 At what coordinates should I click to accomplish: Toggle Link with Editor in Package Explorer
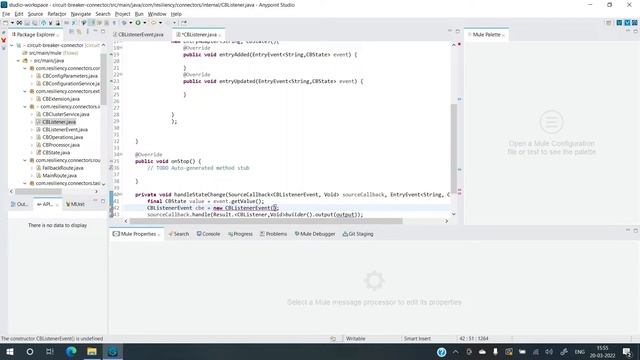pyautogui.click(x=79, y=31)
